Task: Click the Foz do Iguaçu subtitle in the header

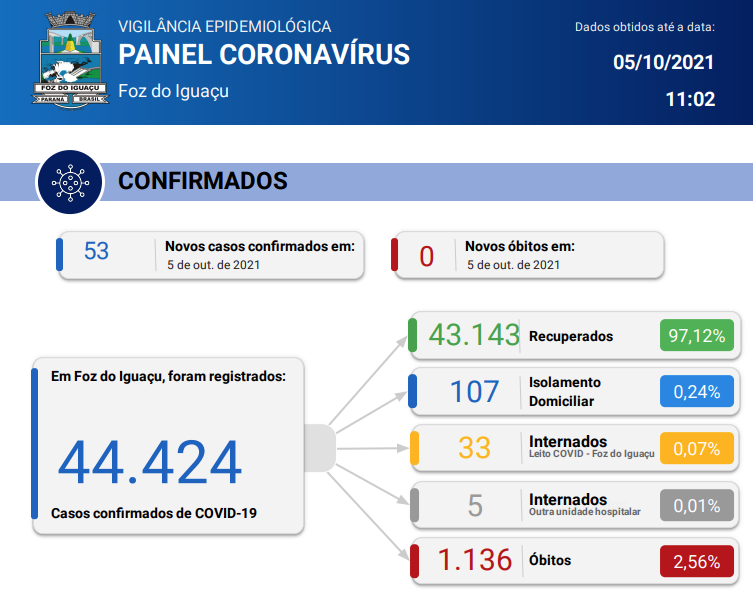Action: 173,91
